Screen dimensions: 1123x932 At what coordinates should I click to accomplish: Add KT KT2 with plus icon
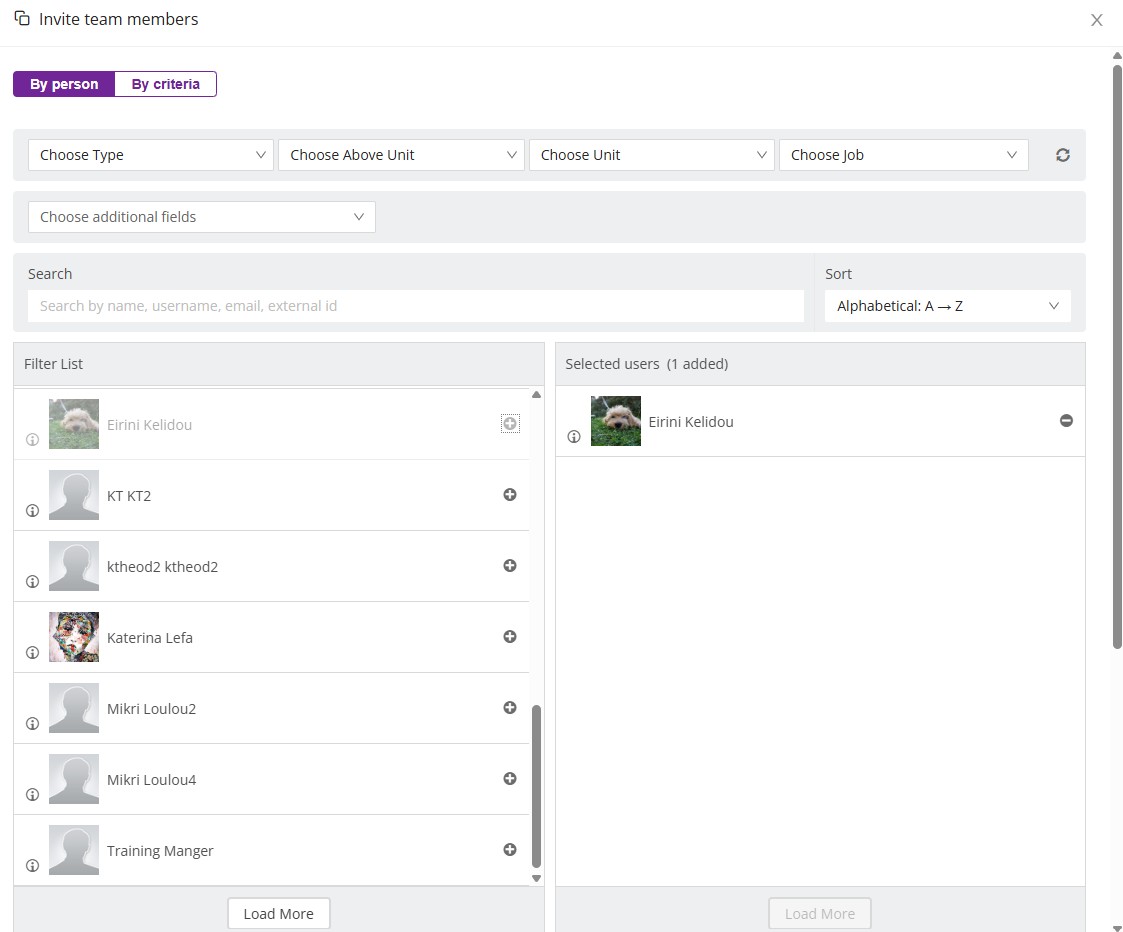(510, 494)
